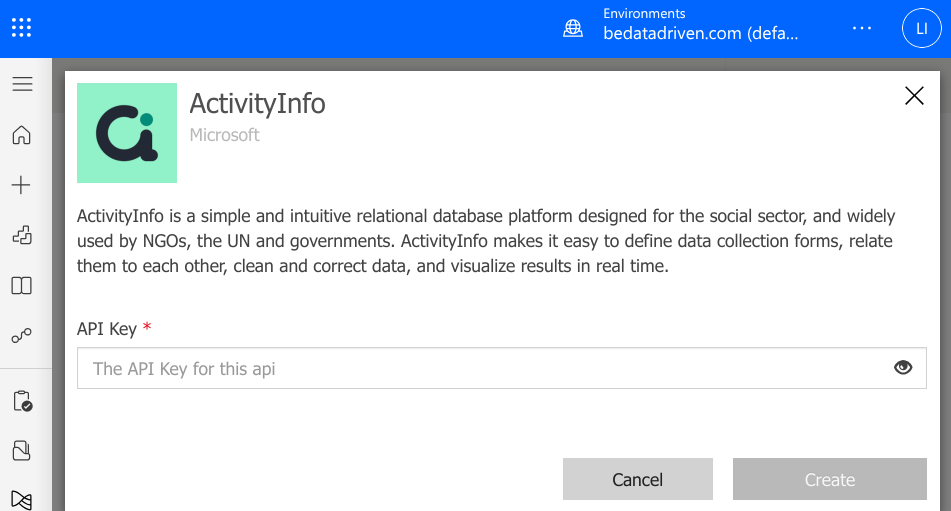Close the ActivityInfo connection dialog
This screenshot has height=511, width=951.
914,96
